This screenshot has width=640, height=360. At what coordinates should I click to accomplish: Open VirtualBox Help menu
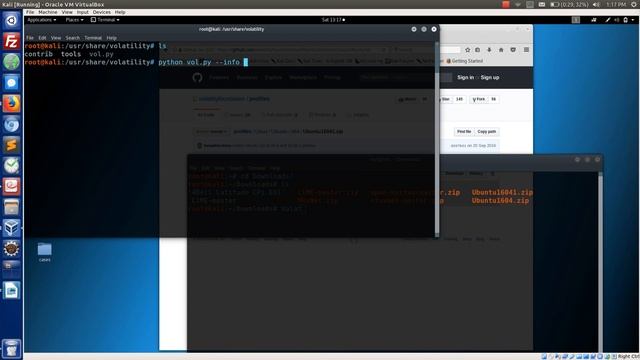[x=120, y=12]
